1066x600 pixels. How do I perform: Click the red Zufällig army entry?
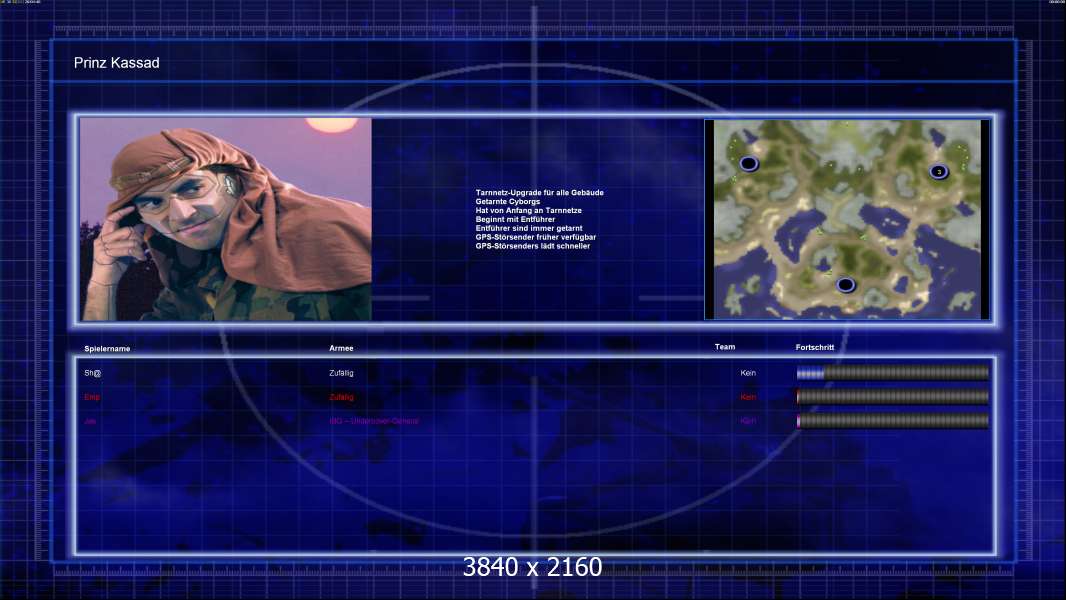point(341,397)
